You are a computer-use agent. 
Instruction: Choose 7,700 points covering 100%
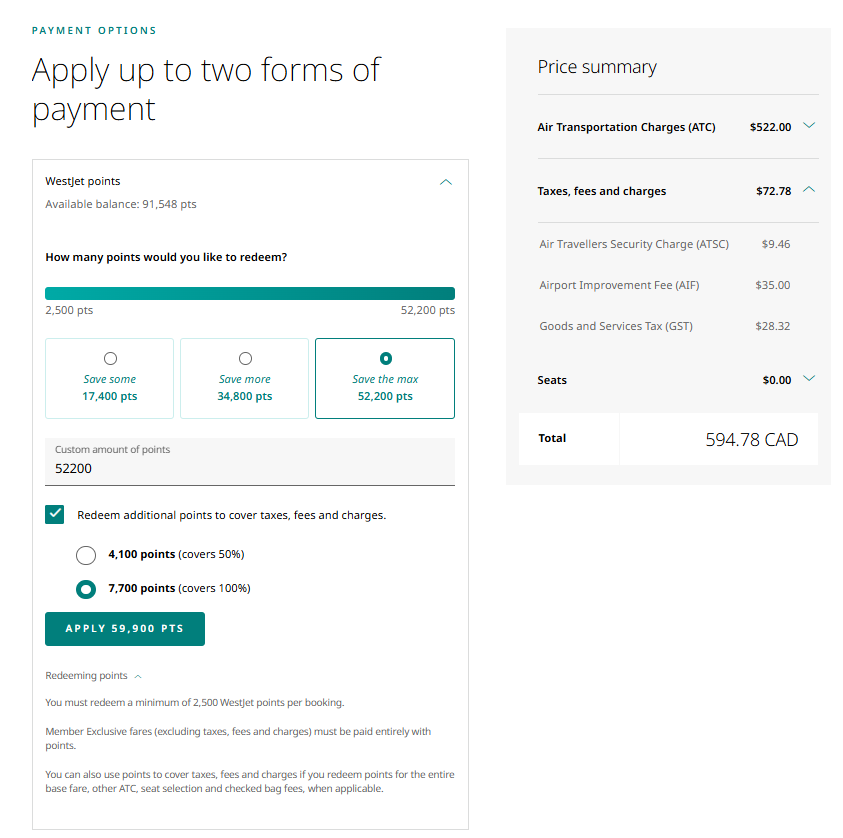85,589
